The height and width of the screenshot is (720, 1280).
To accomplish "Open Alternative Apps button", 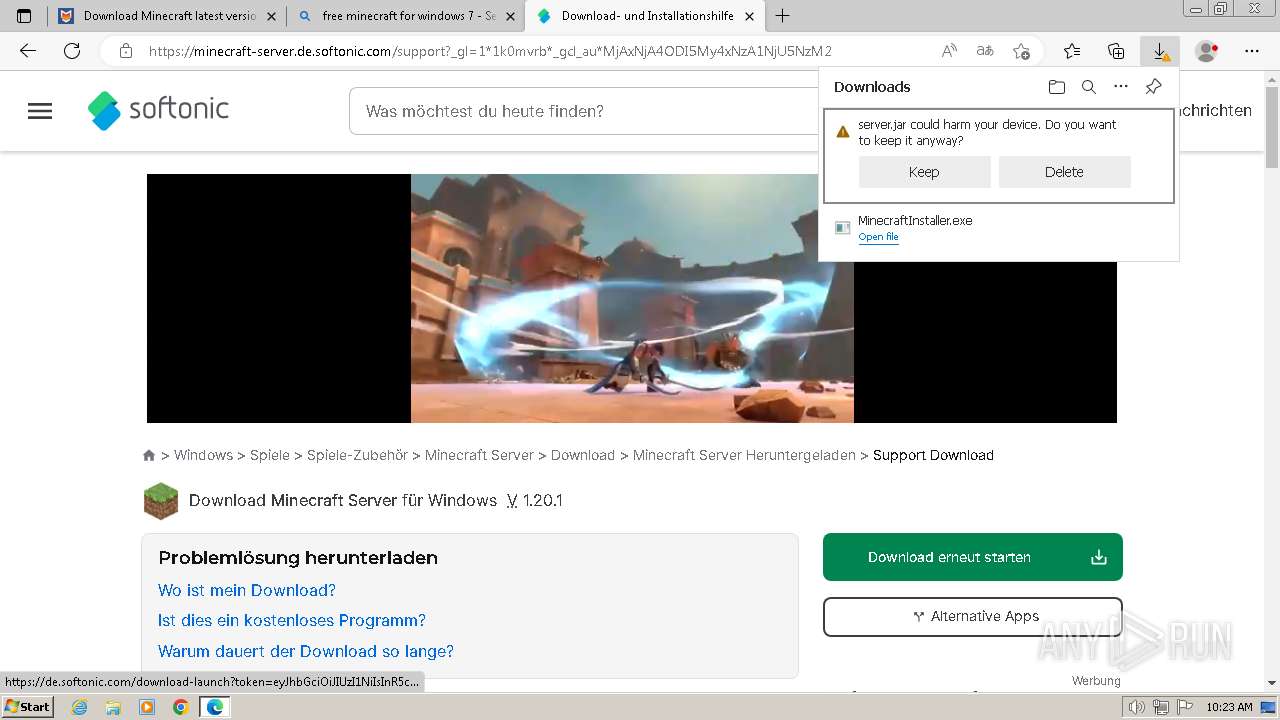I will (x=973, y=616).
